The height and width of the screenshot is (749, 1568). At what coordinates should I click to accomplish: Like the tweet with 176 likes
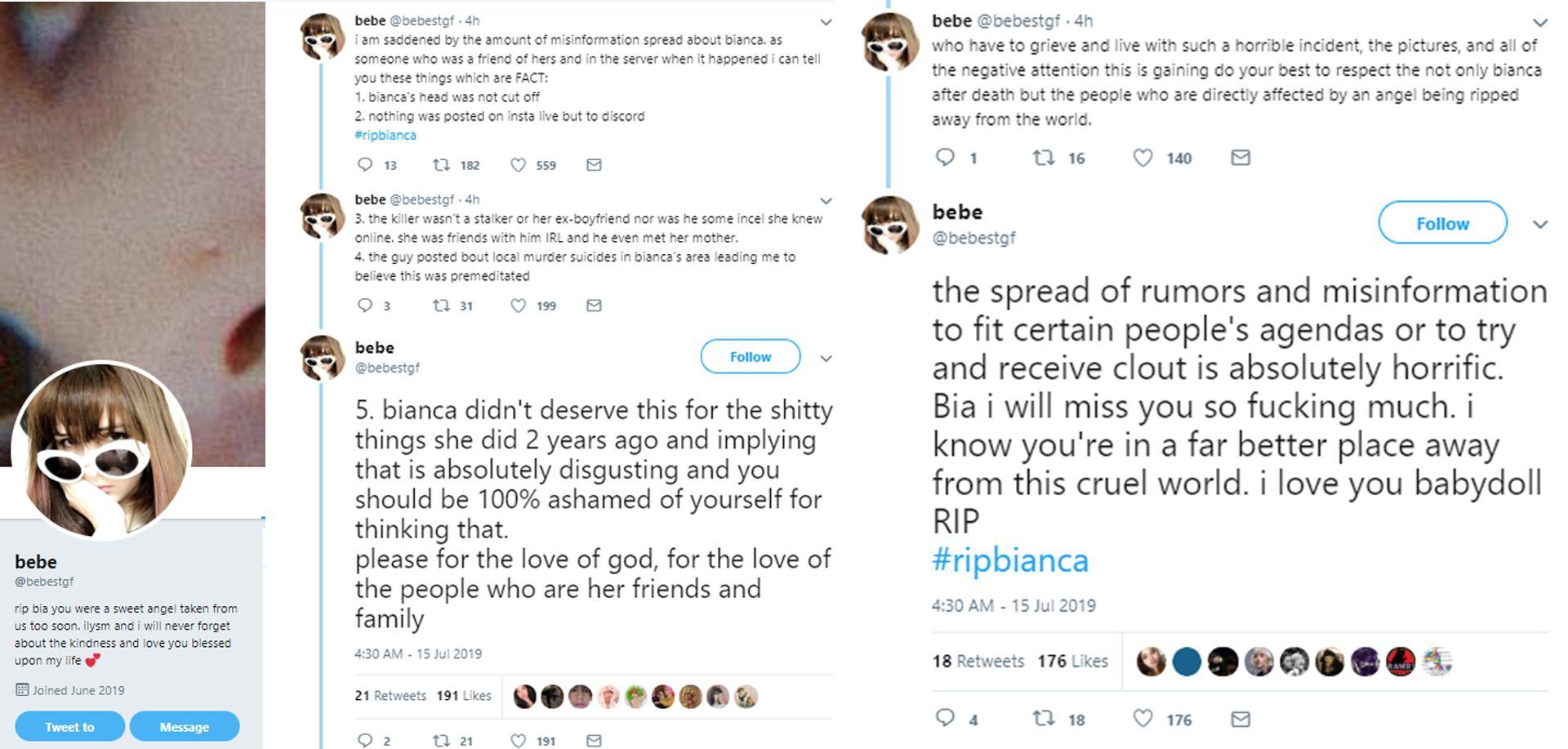[1143, 719]
